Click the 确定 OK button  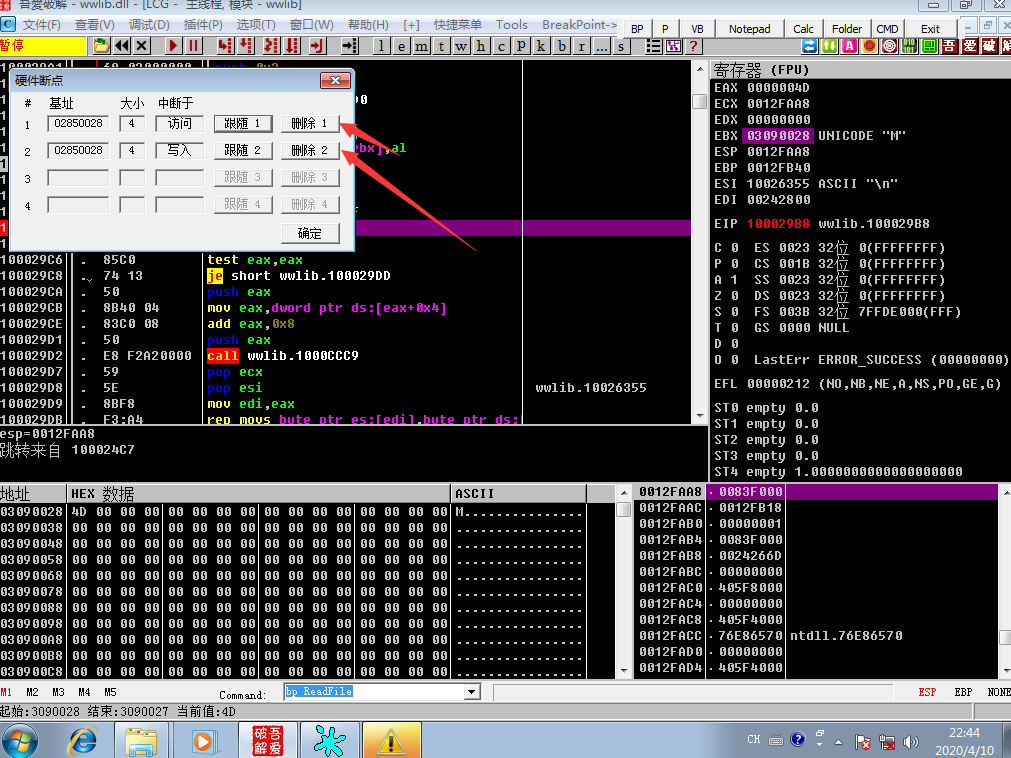tap(309, 233)
